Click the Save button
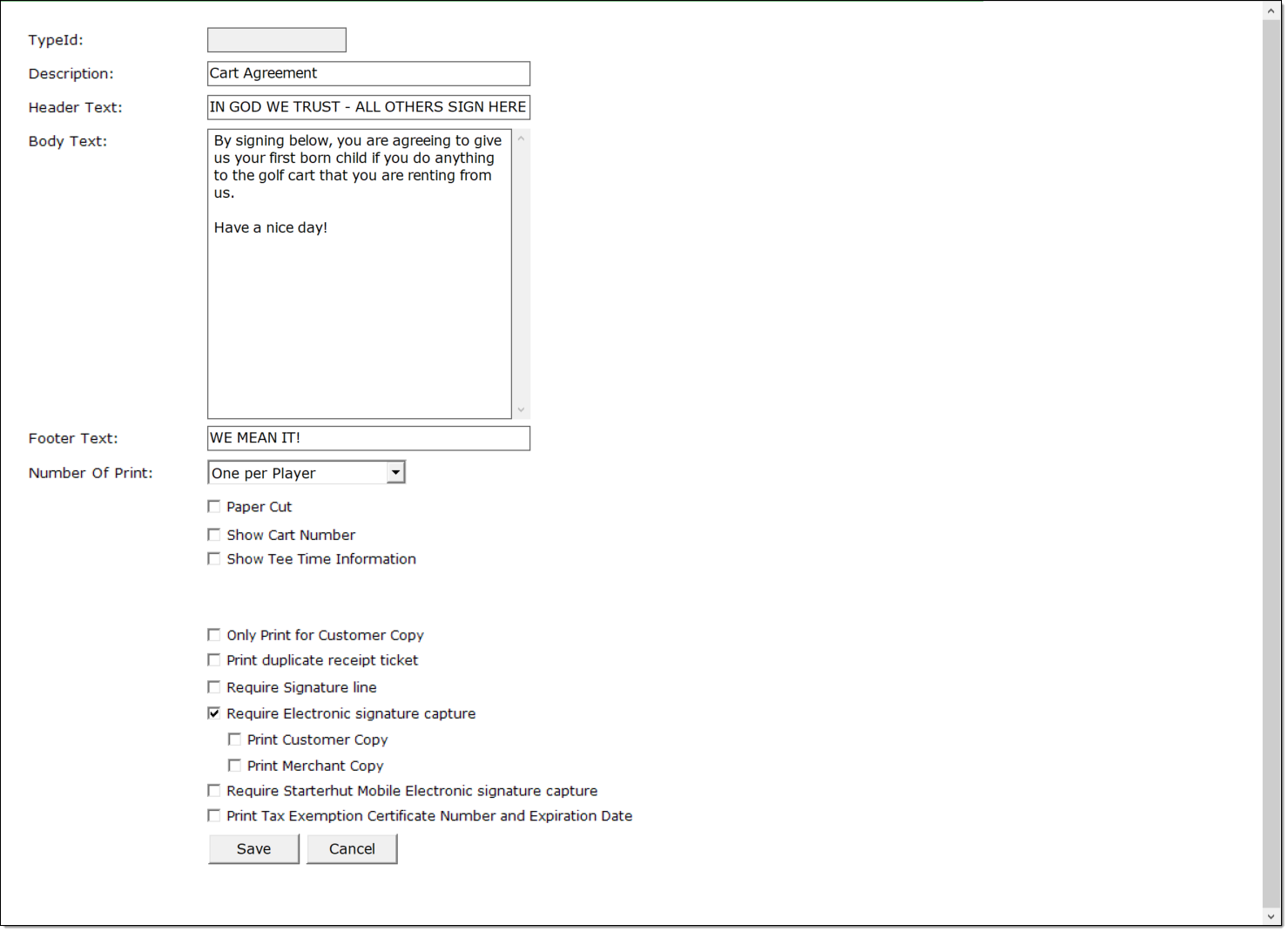1288x932 pixels. [253, 848]
